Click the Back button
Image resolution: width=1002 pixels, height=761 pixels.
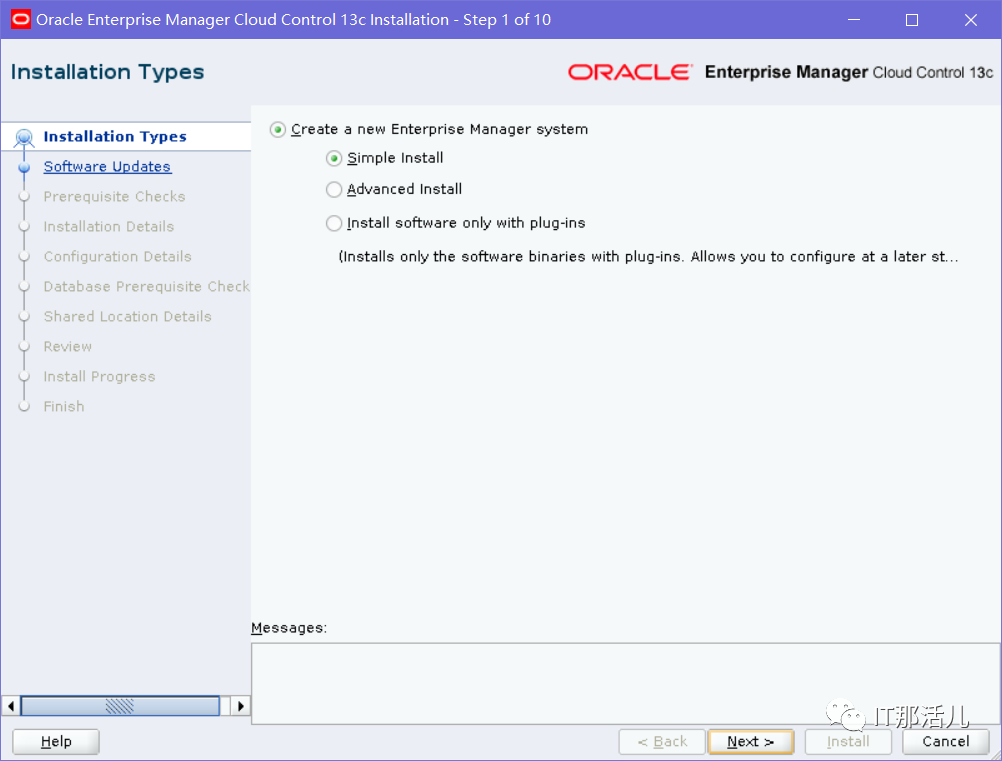662,742
